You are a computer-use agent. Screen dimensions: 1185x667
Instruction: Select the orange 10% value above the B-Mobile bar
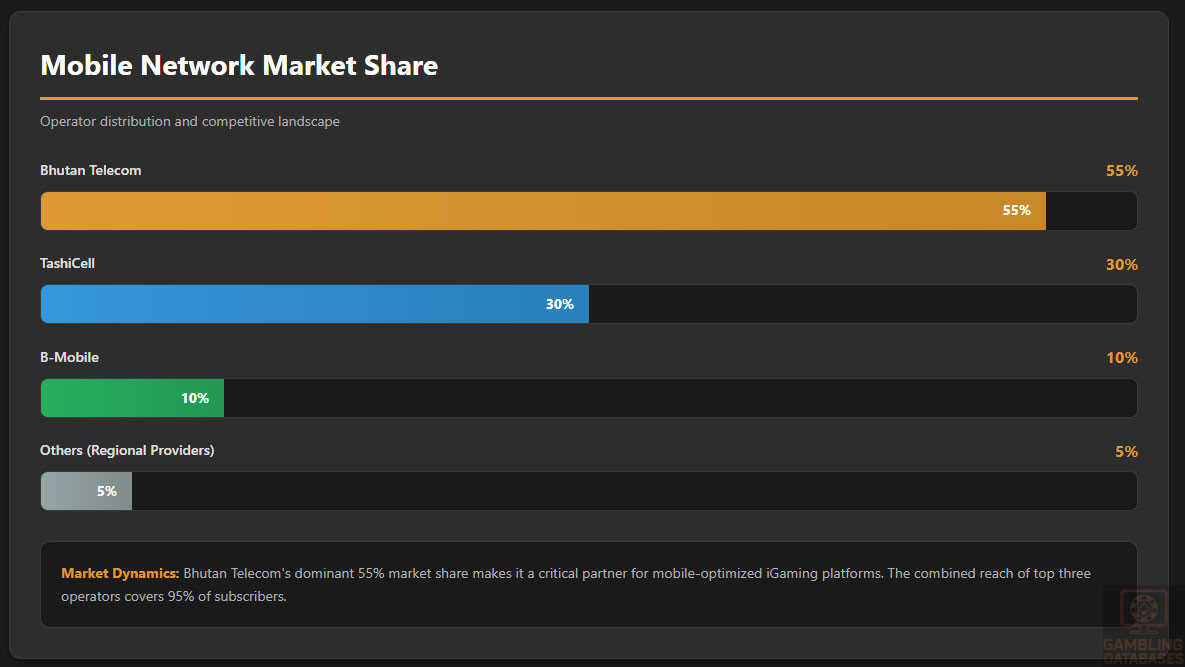click(x=1121, y=358)
